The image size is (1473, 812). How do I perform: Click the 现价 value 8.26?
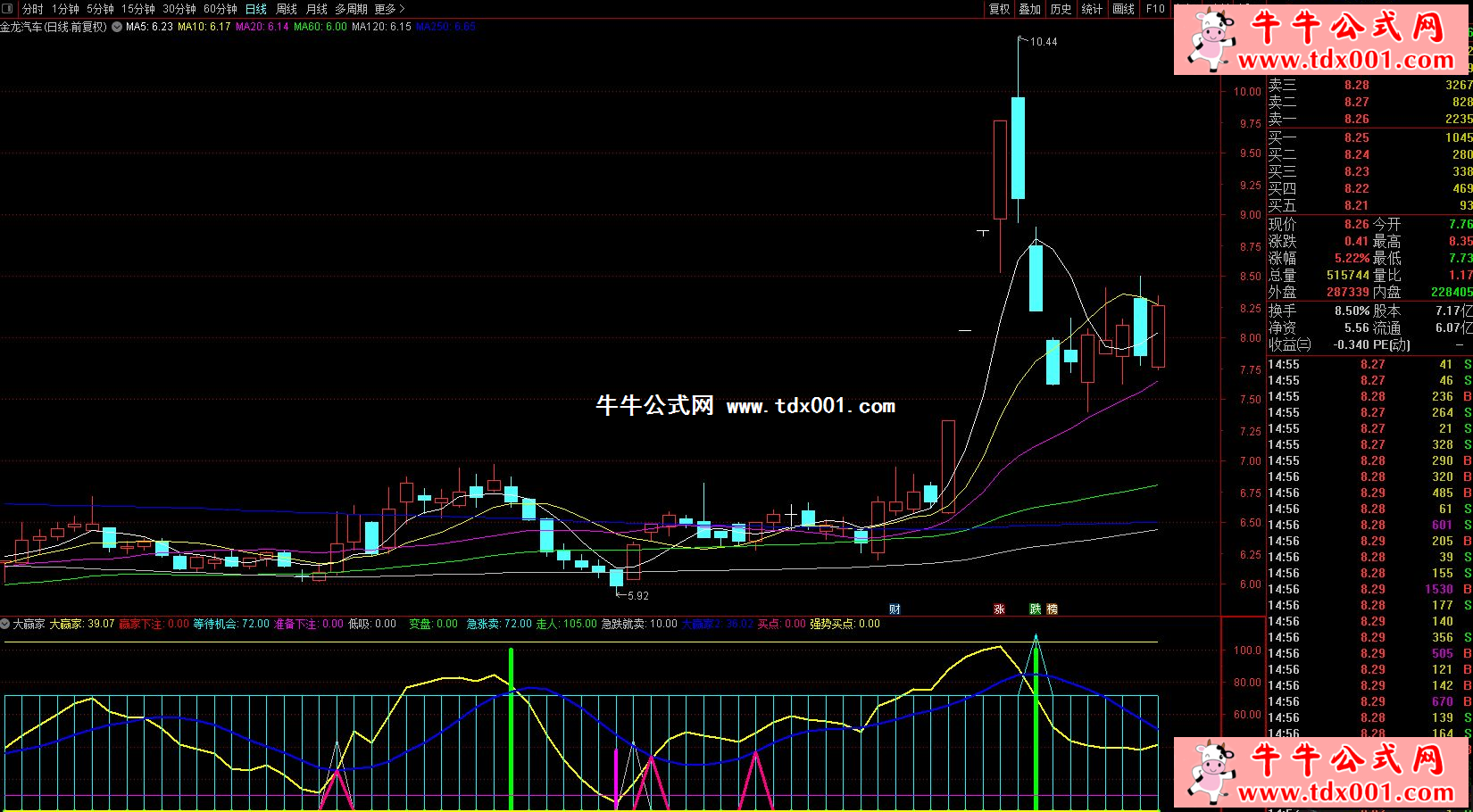[x=1357, y=224]
